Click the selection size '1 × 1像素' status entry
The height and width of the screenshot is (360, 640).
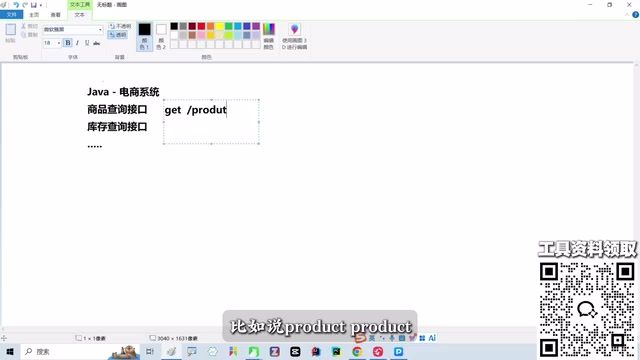point(91,338)
